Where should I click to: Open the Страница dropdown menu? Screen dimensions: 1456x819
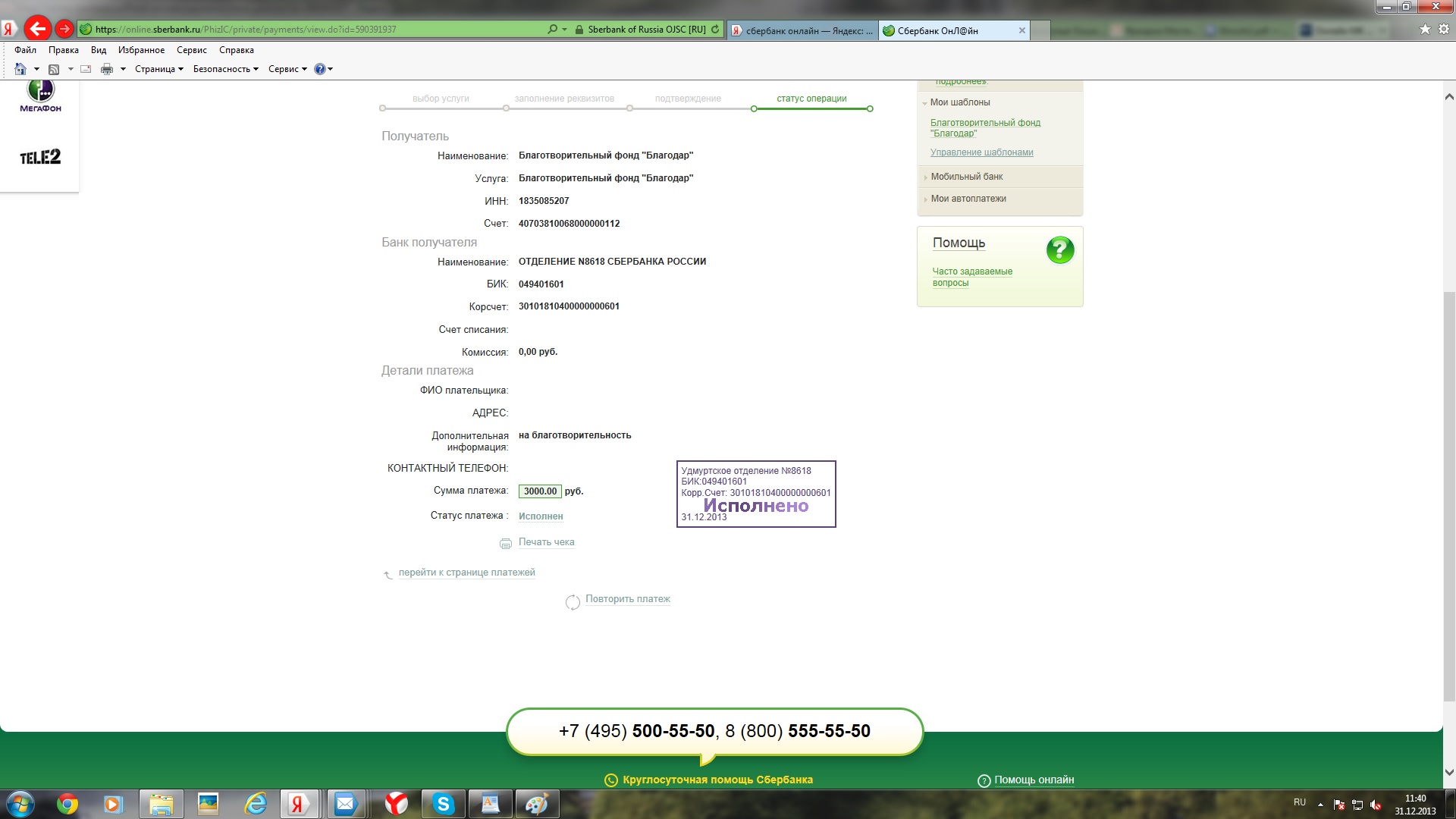pyautogui.click(x=159, y=69)
